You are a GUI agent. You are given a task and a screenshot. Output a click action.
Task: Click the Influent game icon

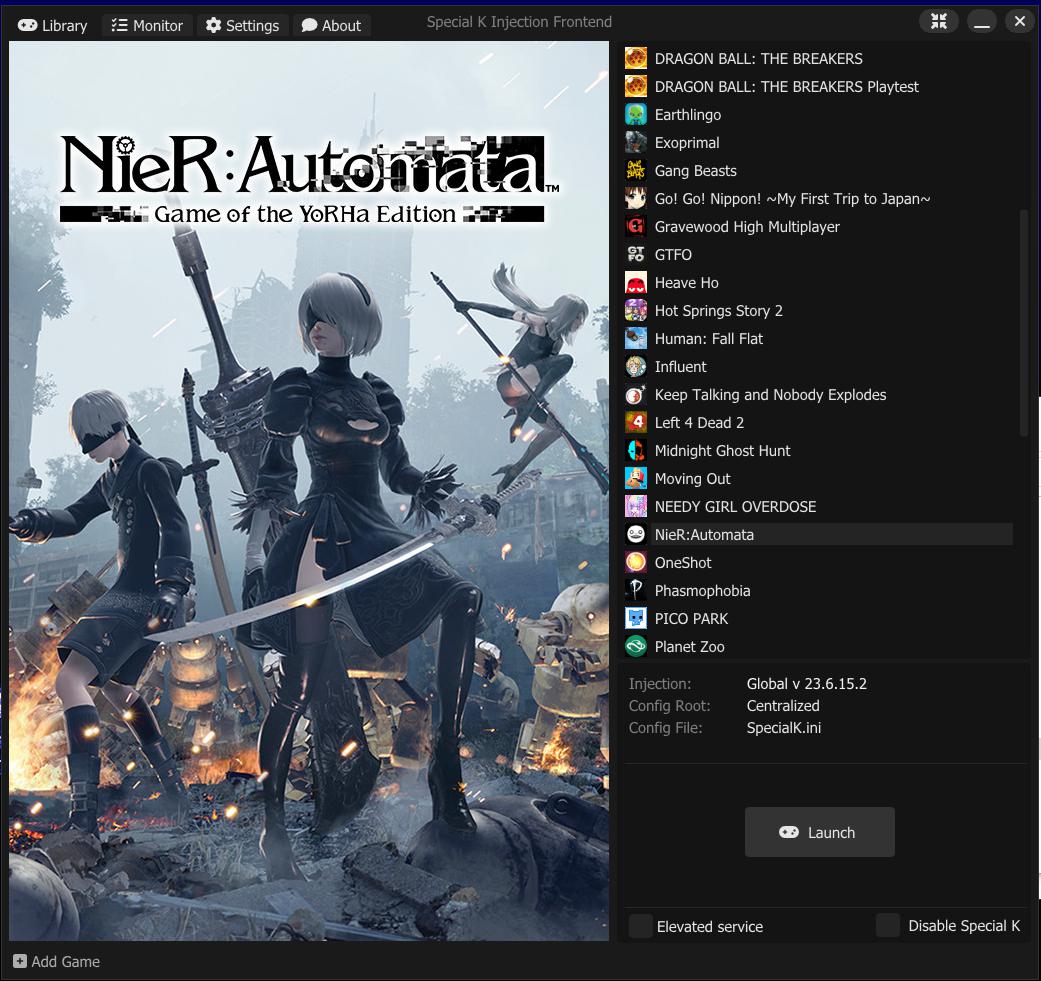point(635,366)
